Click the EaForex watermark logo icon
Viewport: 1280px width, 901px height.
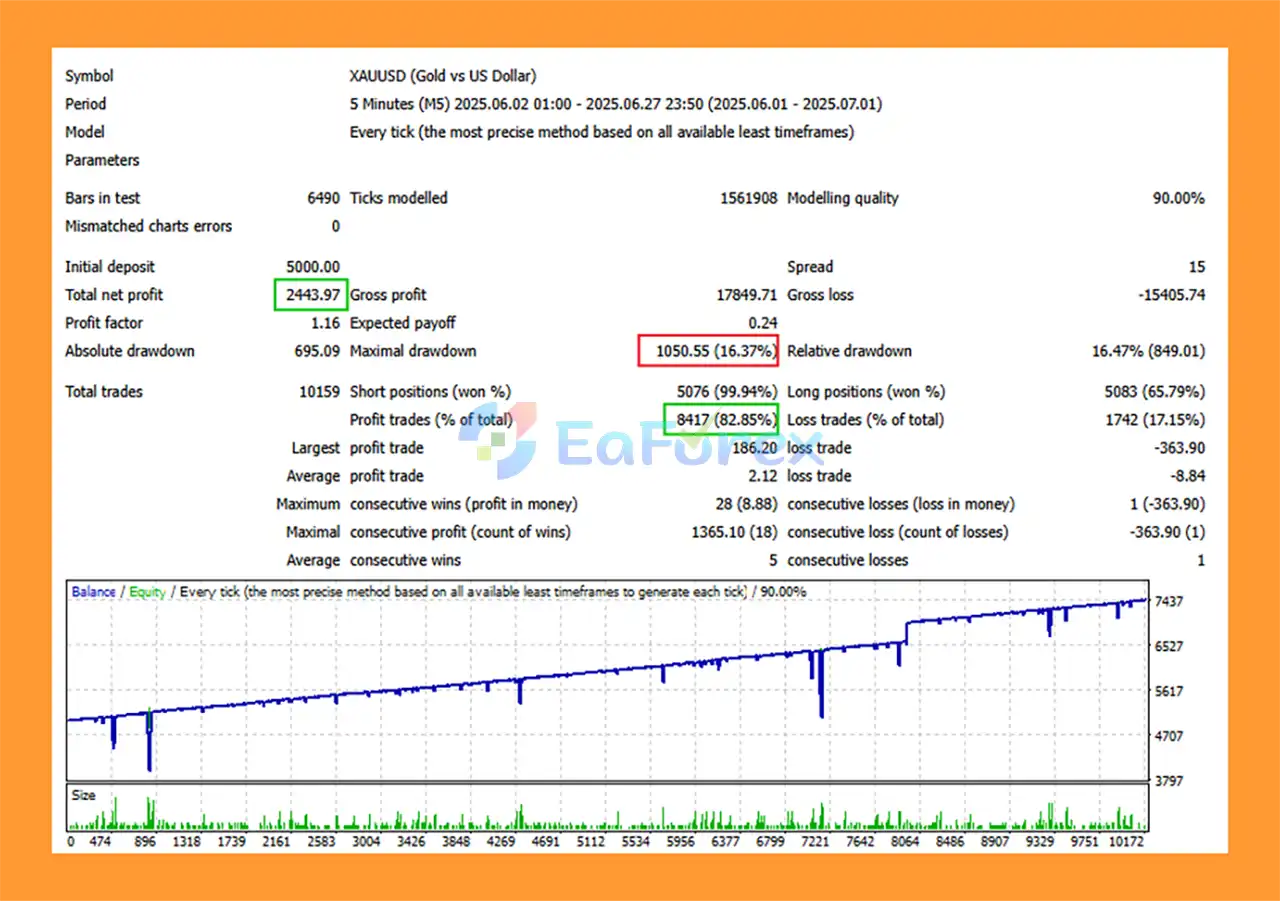click(x=499, y=438)
